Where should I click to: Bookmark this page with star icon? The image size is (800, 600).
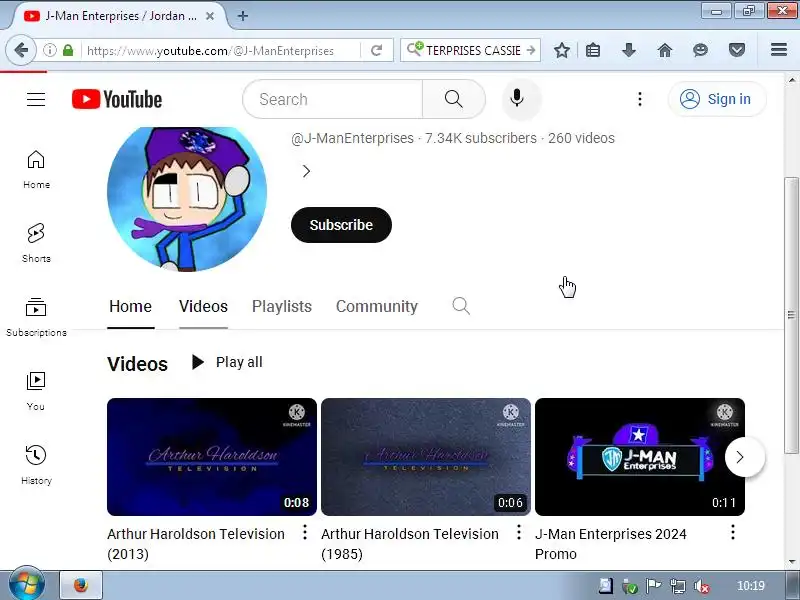tap(562, 51)
